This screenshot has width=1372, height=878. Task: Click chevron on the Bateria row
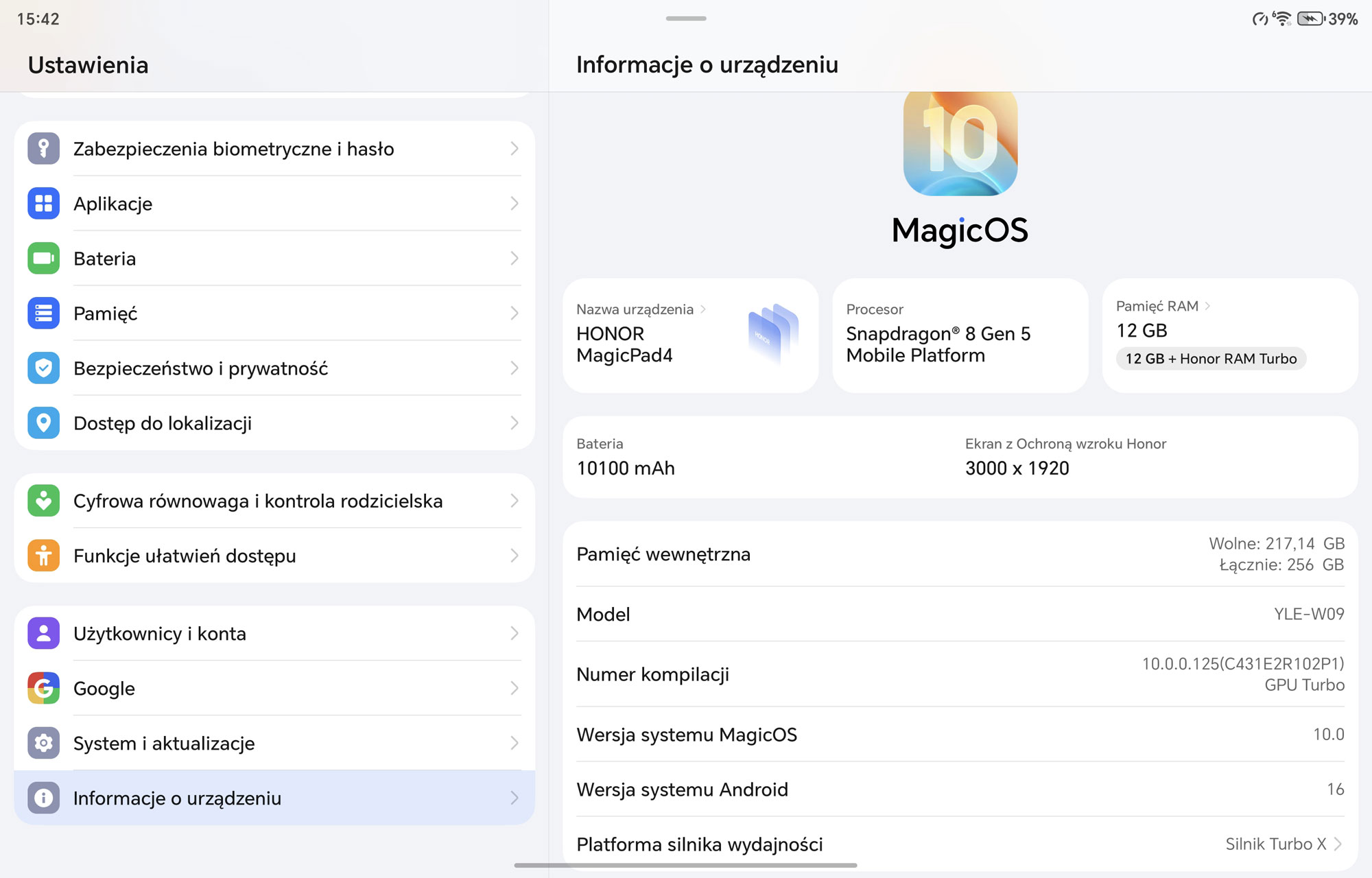(514, 259)
